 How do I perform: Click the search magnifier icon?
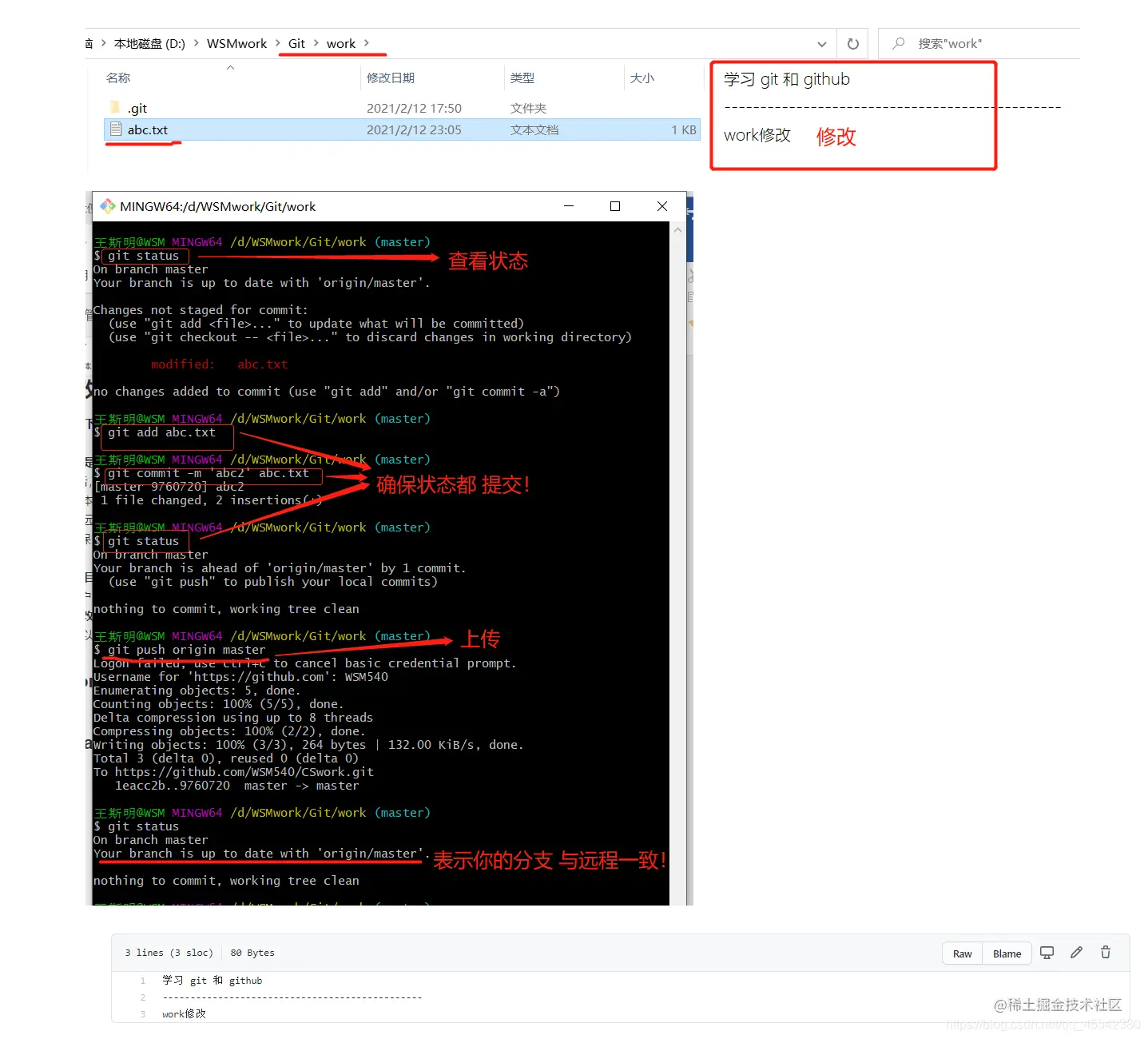[x=899, y=43]
